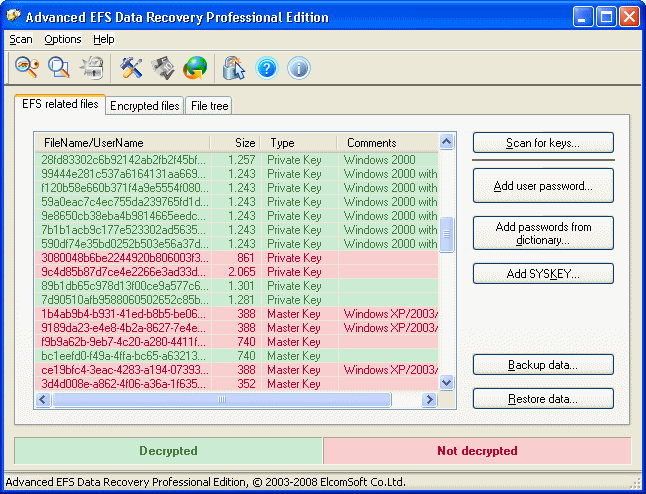This screenshot has width=646, height=494.
Task: Switch to the Encrypted files tab
Action: click(144, 105)
